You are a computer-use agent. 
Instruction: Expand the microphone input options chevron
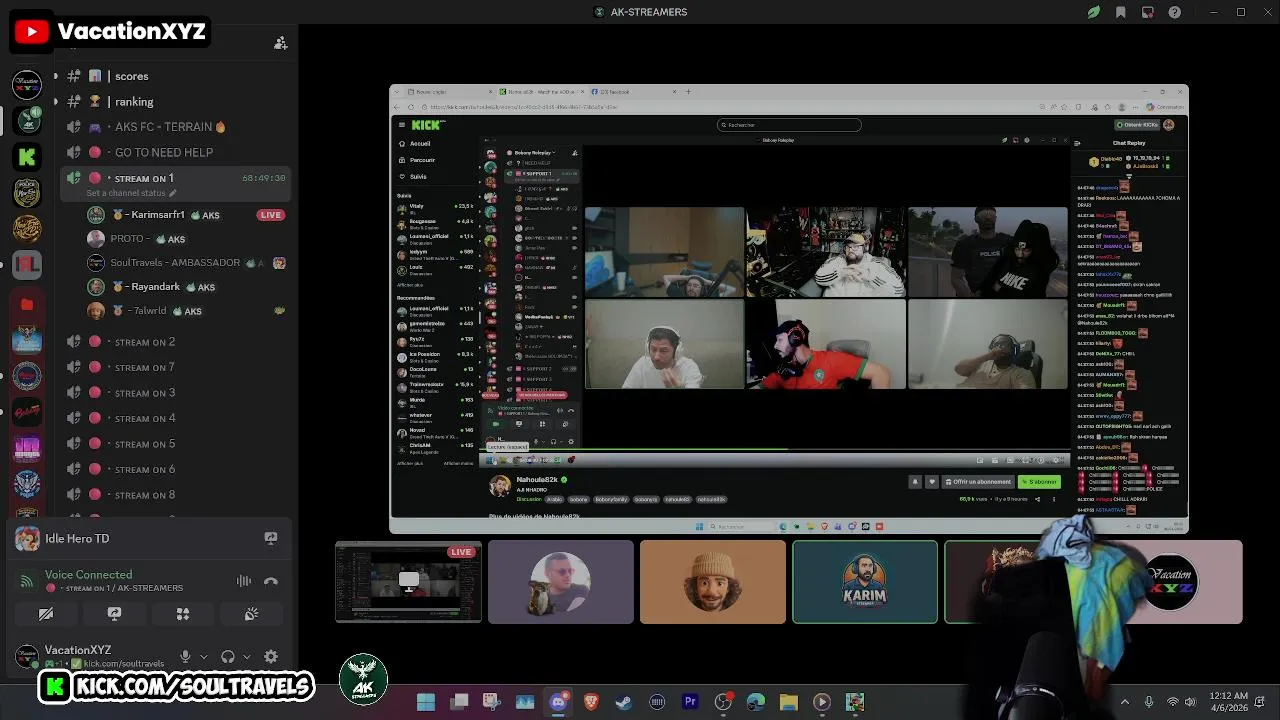204,657
